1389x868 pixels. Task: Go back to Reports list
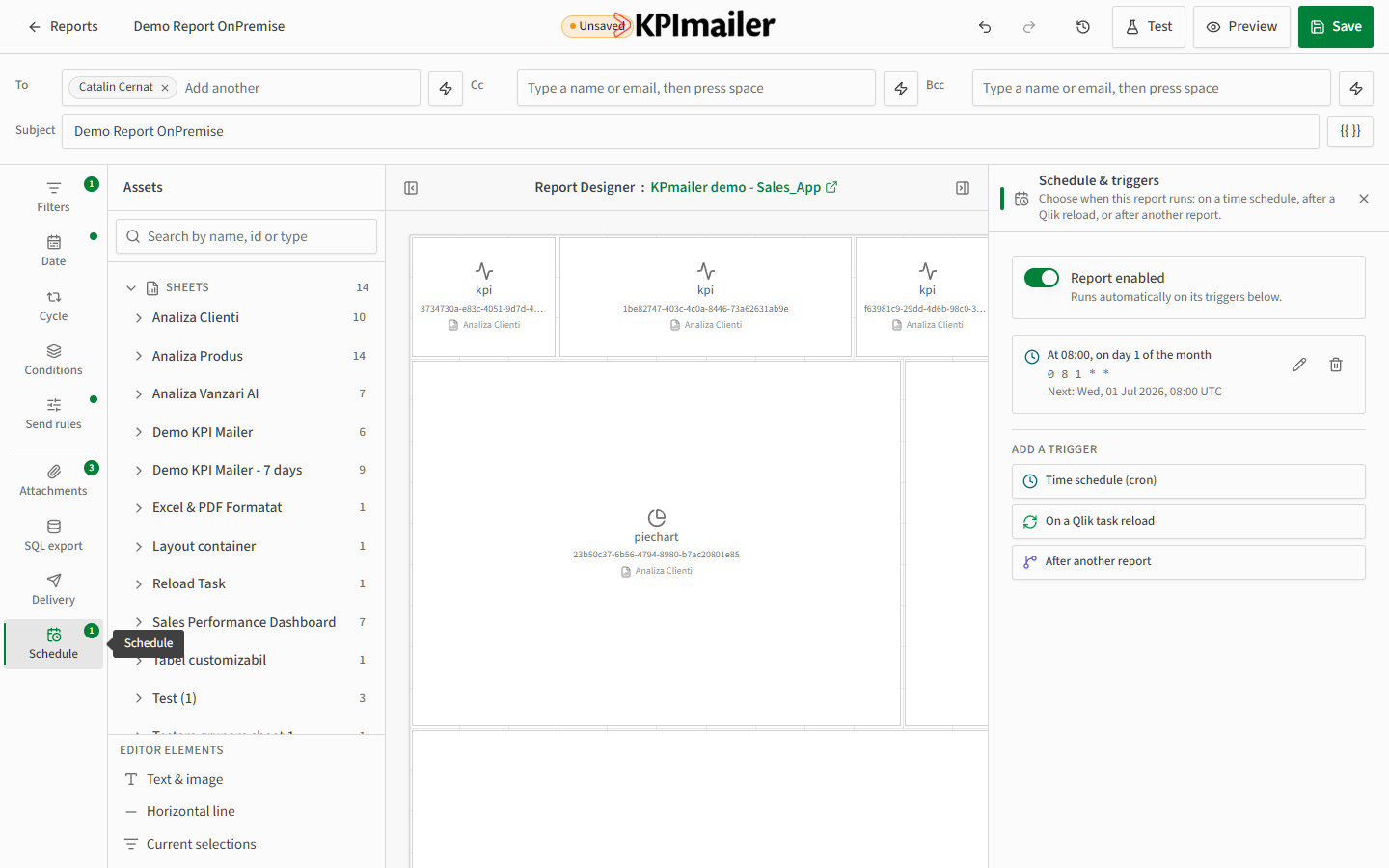tap(63, 27)
